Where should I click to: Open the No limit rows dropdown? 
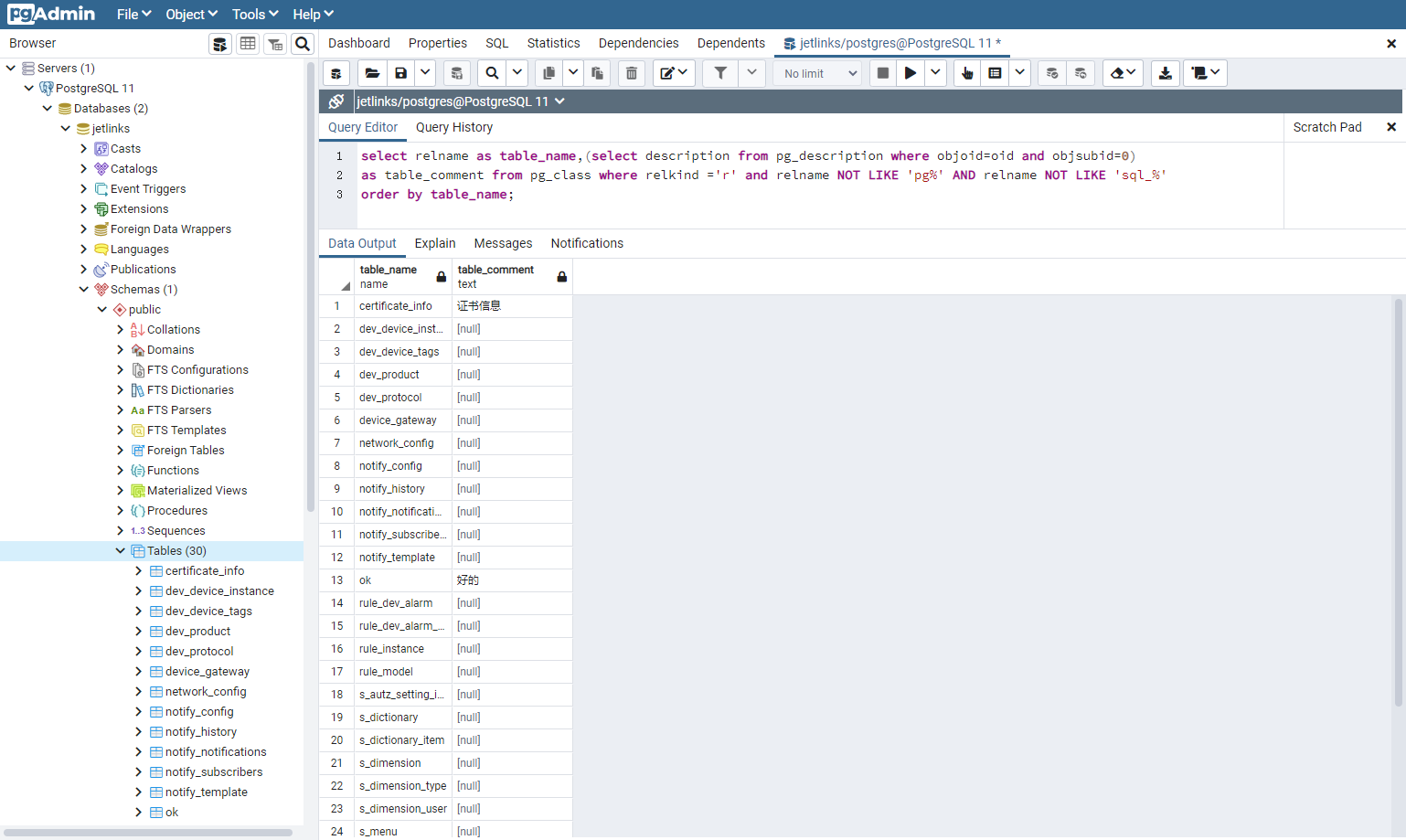coord(818,73)
